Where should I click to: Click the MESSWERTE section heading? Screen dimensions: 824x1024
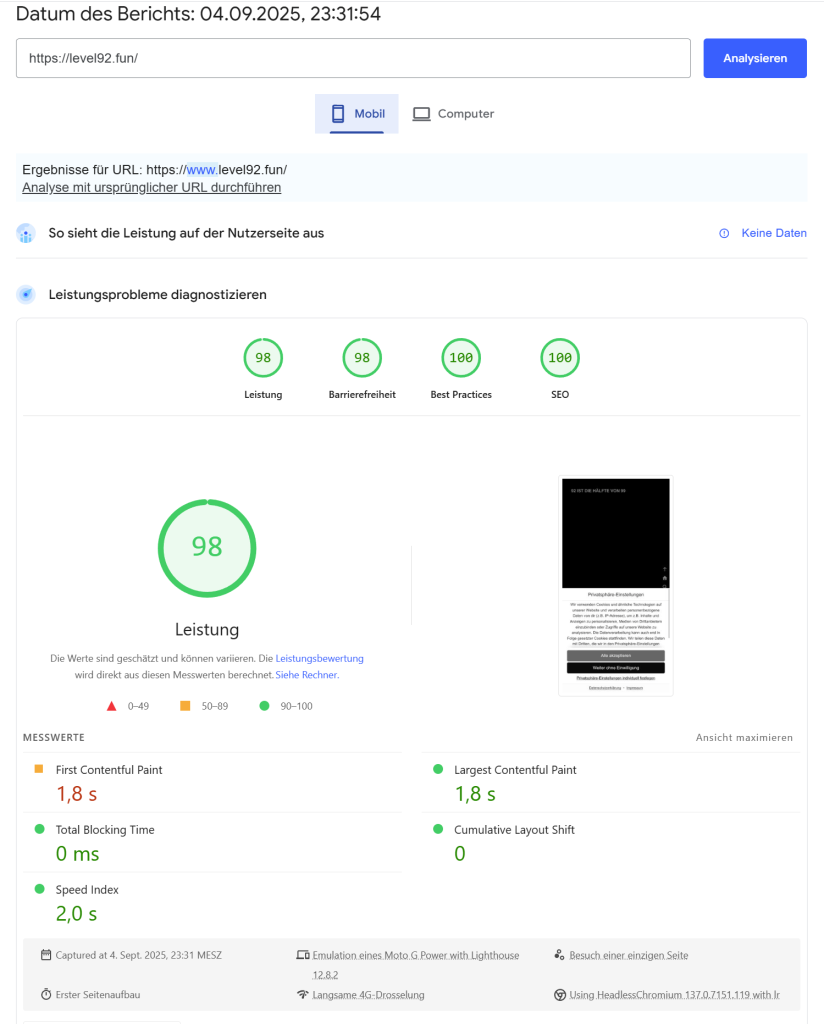pos(54,737)
